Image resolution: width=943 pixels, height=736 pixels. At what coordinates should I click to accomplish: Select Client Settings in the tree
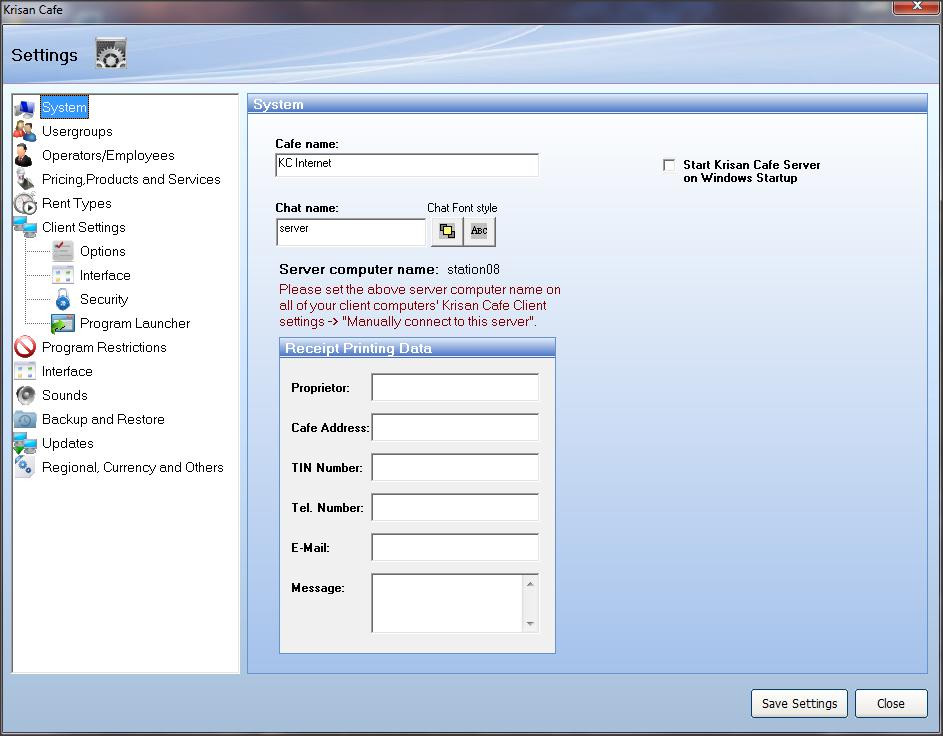[x=84, y=227]
